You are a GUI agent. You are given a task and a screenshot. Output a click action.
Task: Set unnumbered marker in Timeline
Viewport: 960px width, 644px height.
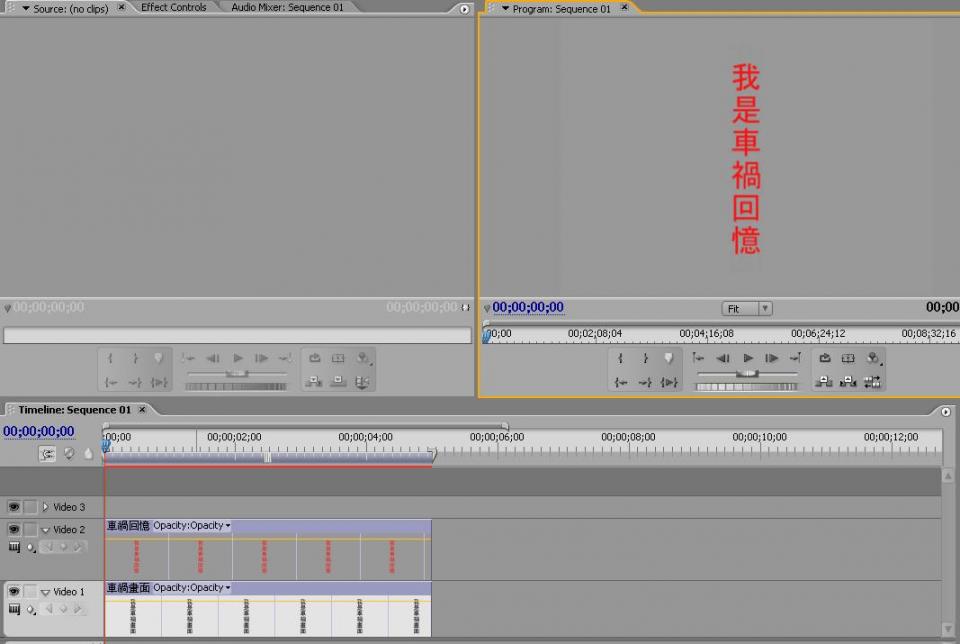pyautogui.click(x=89, y=454)
